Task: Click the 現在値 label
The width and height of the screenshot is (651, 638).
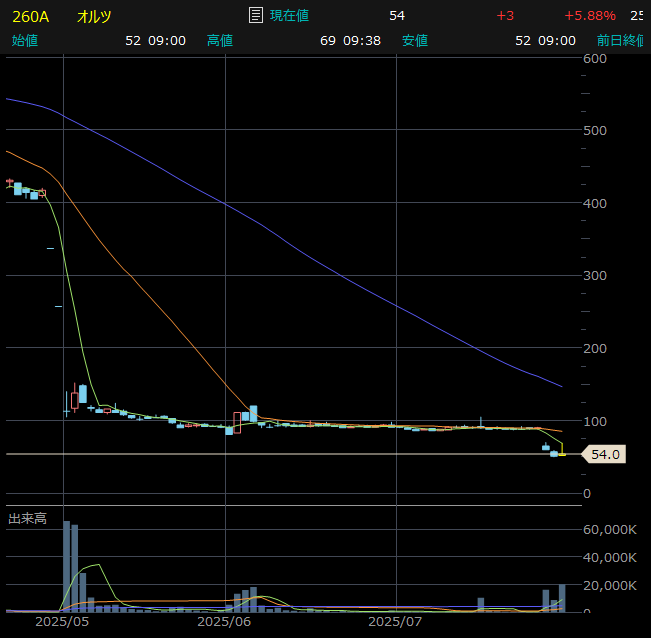Action: click(289, 16)
